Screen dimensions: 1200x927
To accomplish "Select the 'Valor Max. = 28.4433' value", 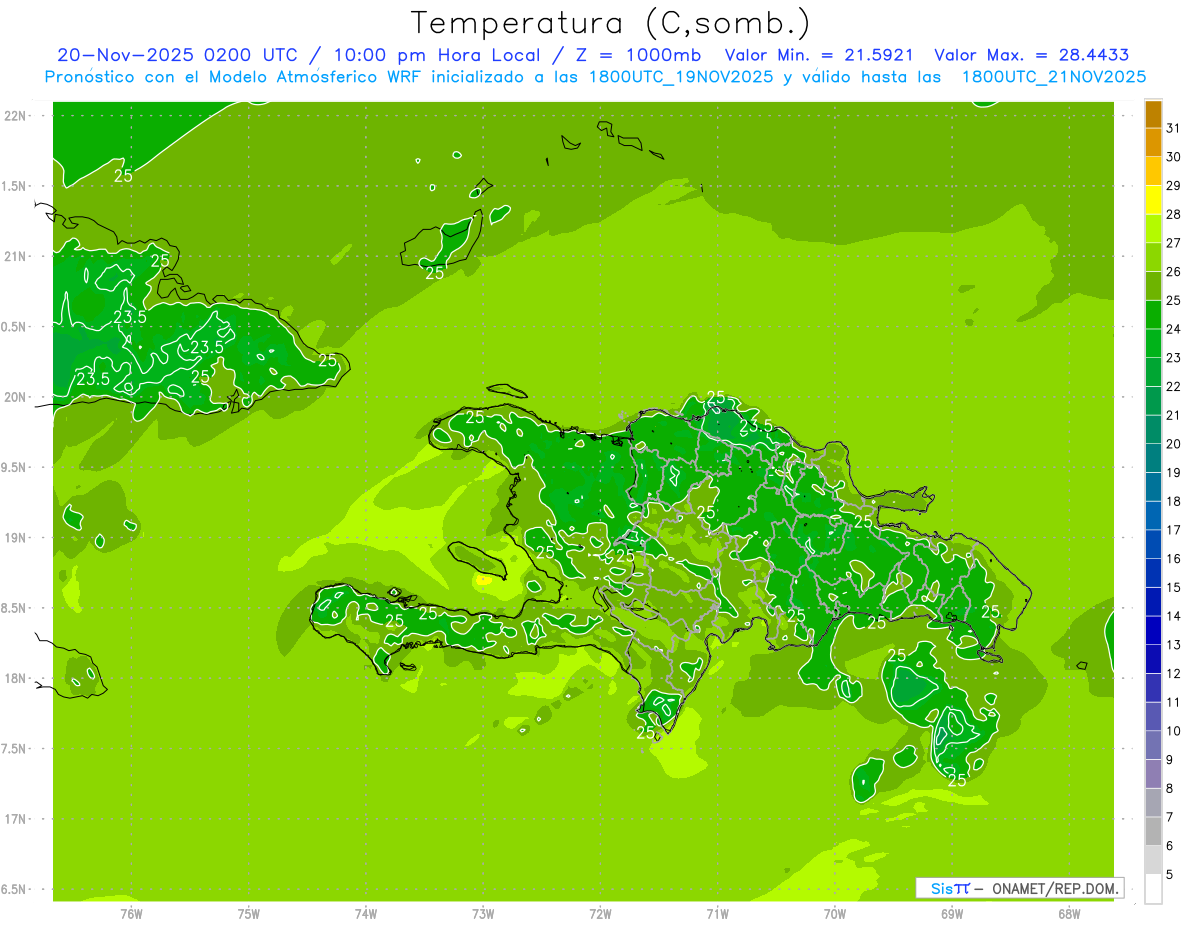I will click(1031, 55).
